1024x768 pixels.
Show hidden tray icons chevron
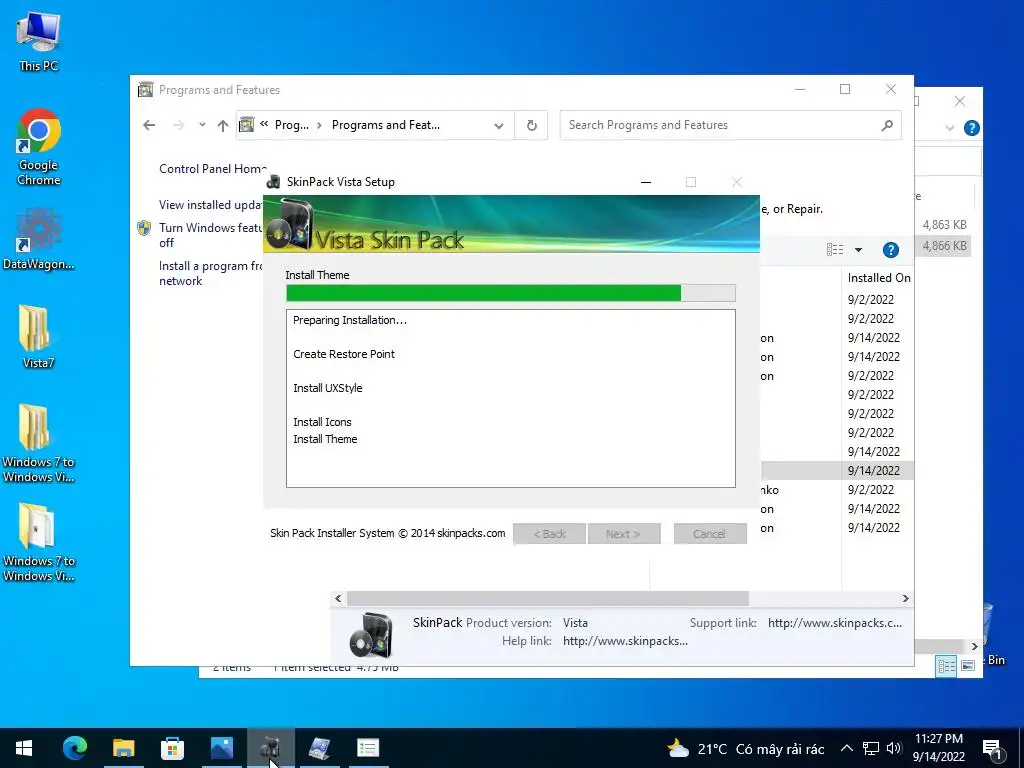point(846,748)
